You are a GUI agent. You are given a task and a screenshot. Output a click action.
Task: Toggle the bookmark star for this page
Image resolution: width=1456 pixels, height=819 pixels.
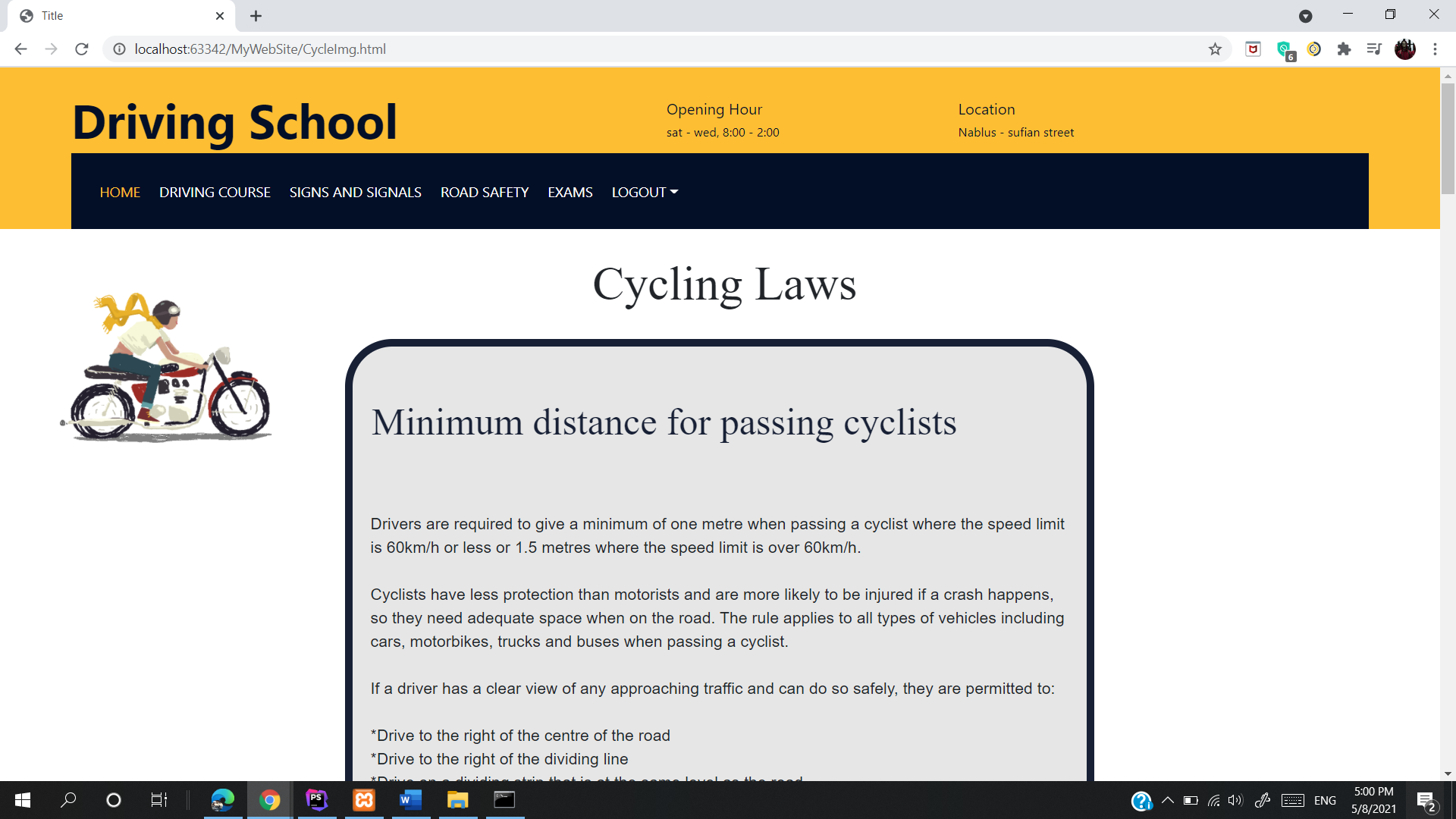tap(1216, 49)
